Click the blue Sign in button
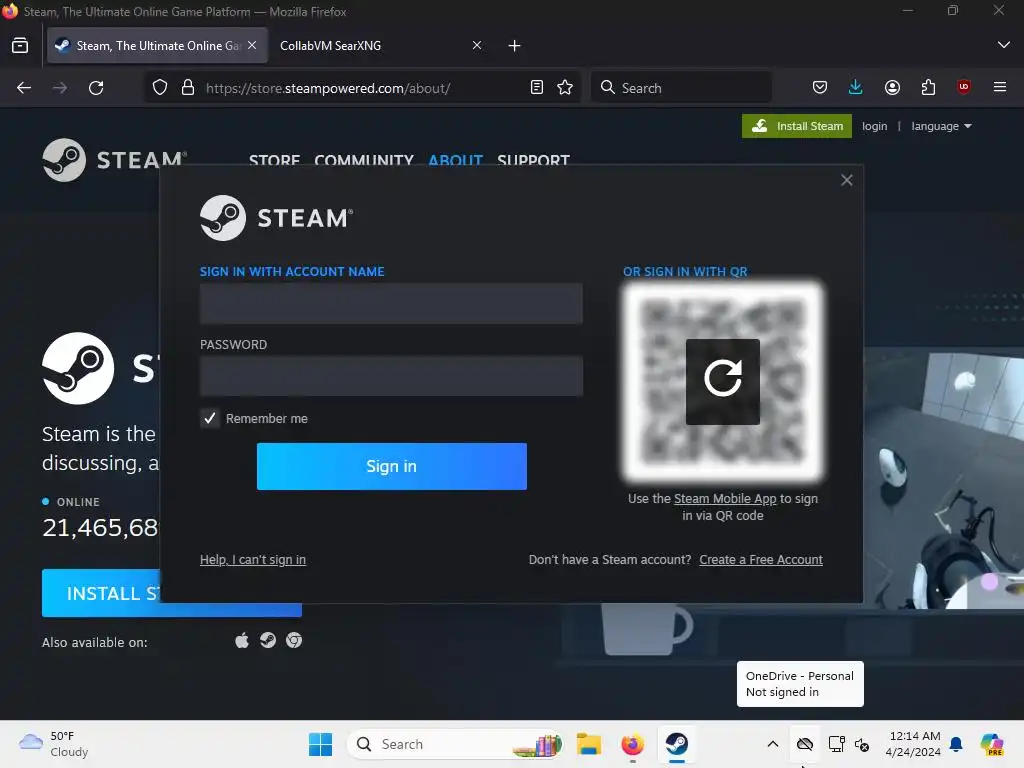 [x=391, y=466]
